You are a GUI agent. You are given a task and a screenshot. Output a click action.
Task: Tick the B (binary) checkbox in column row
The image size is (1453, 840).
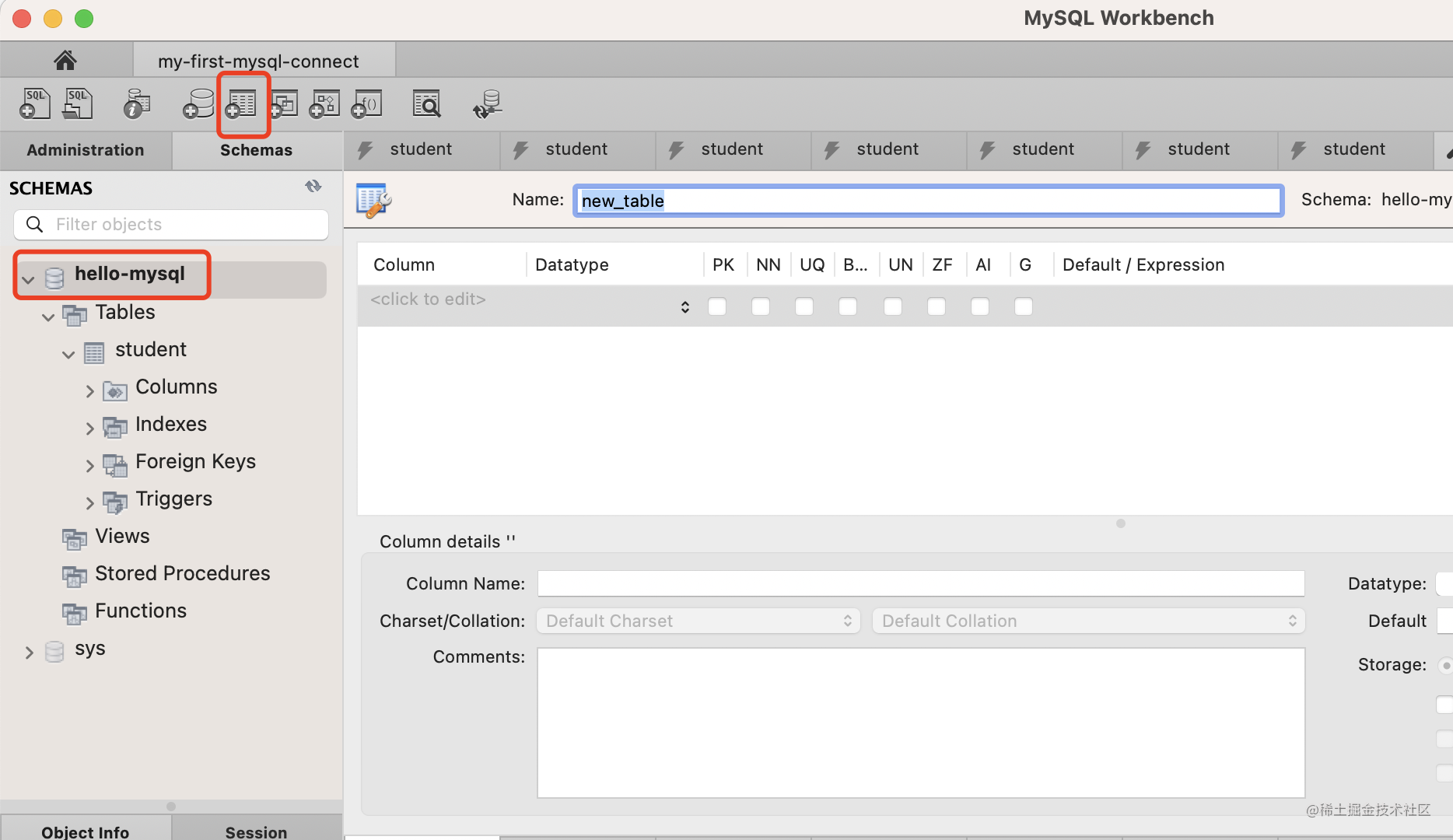[848, 306]
